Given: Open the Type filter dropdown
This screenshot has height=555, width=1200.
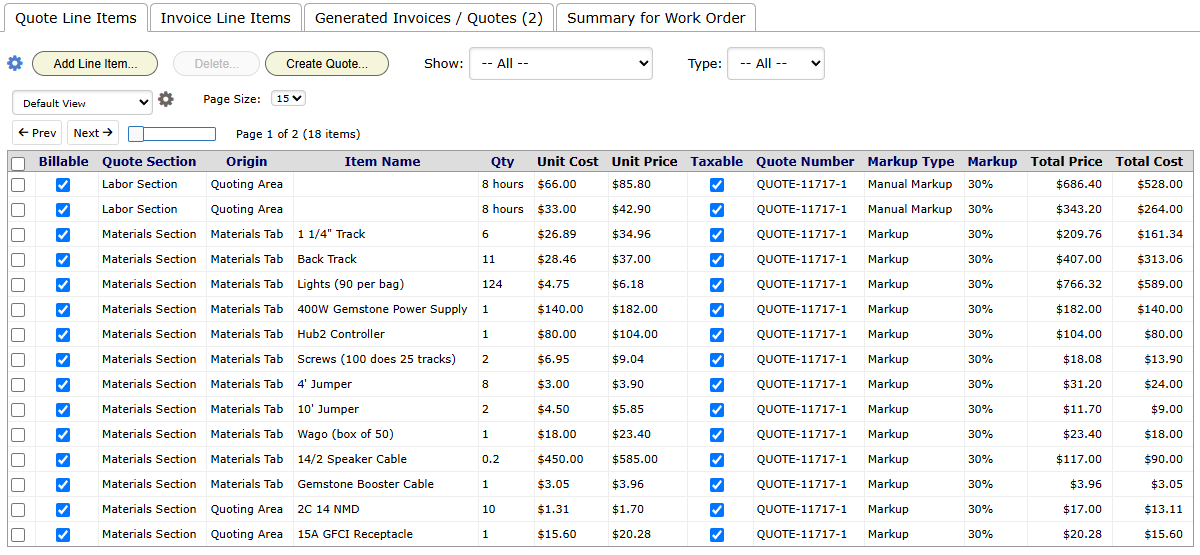Looking at the screenshot, I should [776, 63].
